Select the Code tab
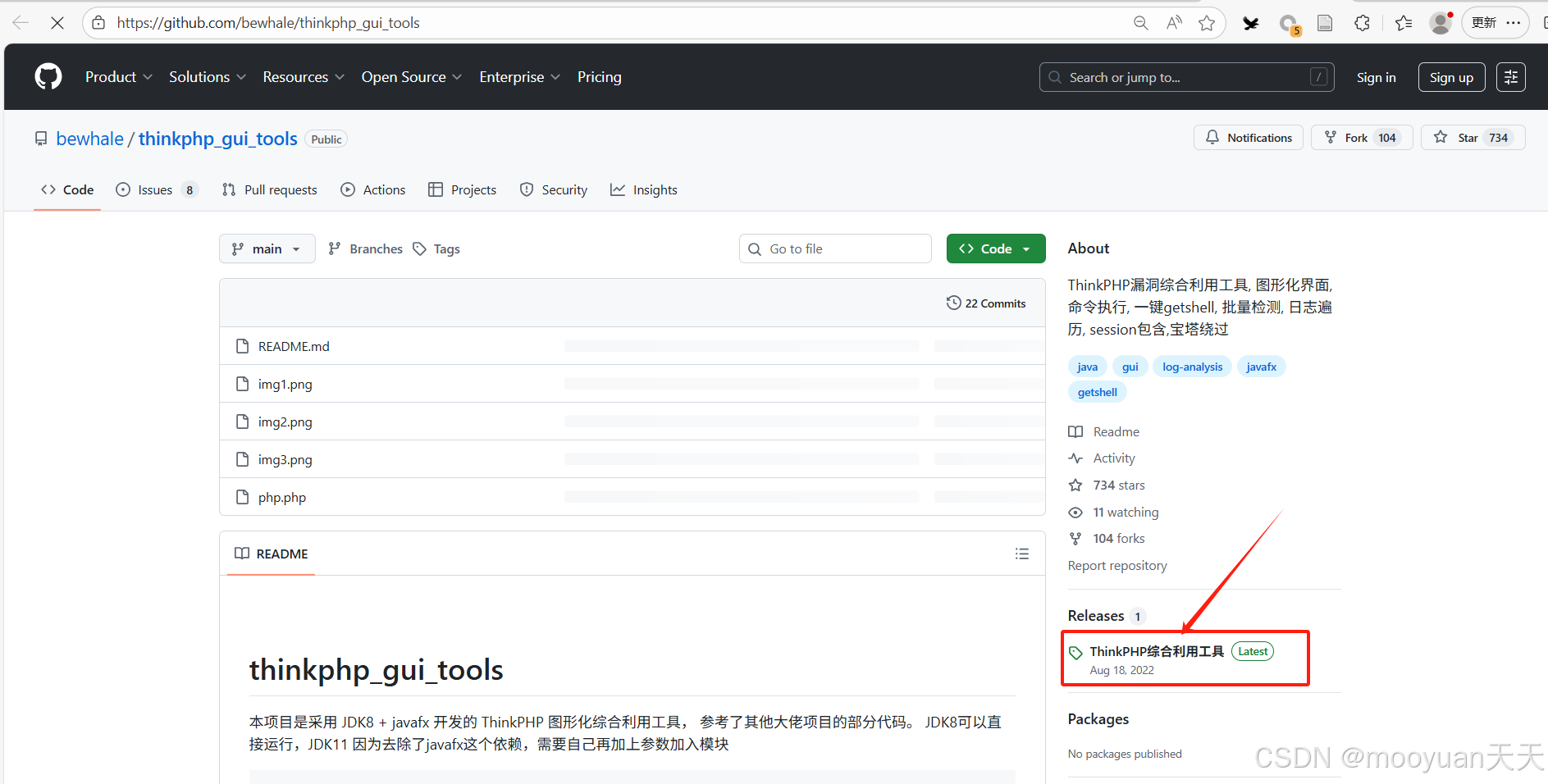The image size is (1548, 784). [67, 189]
